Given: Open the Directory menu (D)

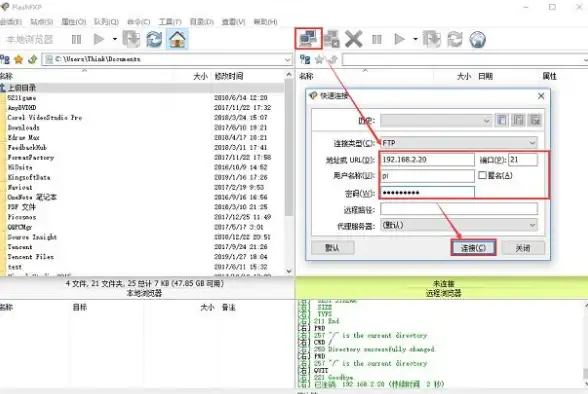Looking at the screenshot, I should click(x=202, y=22).
